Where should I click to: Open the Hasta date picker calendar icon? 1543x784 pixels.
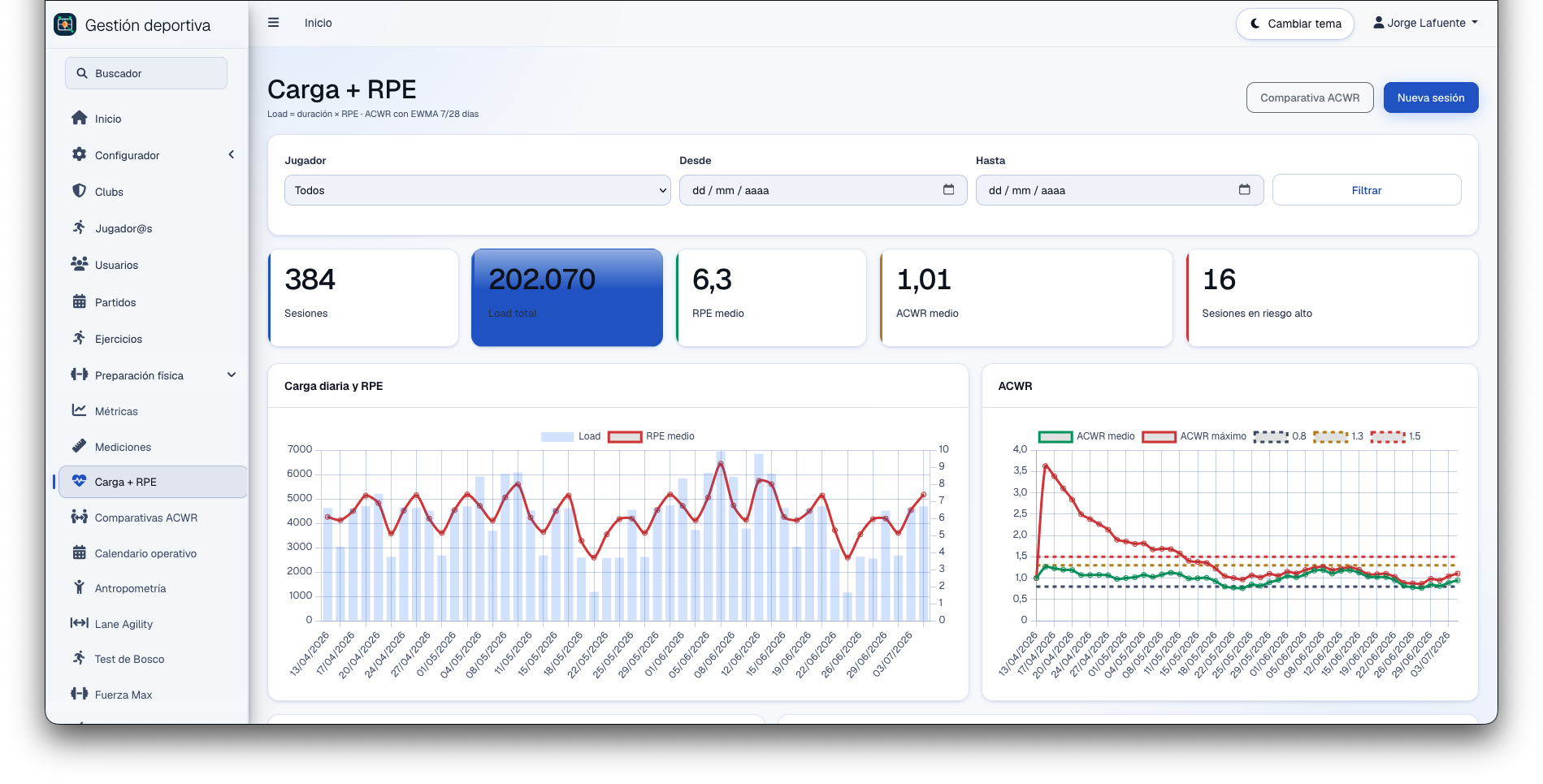click(1244, 189)
